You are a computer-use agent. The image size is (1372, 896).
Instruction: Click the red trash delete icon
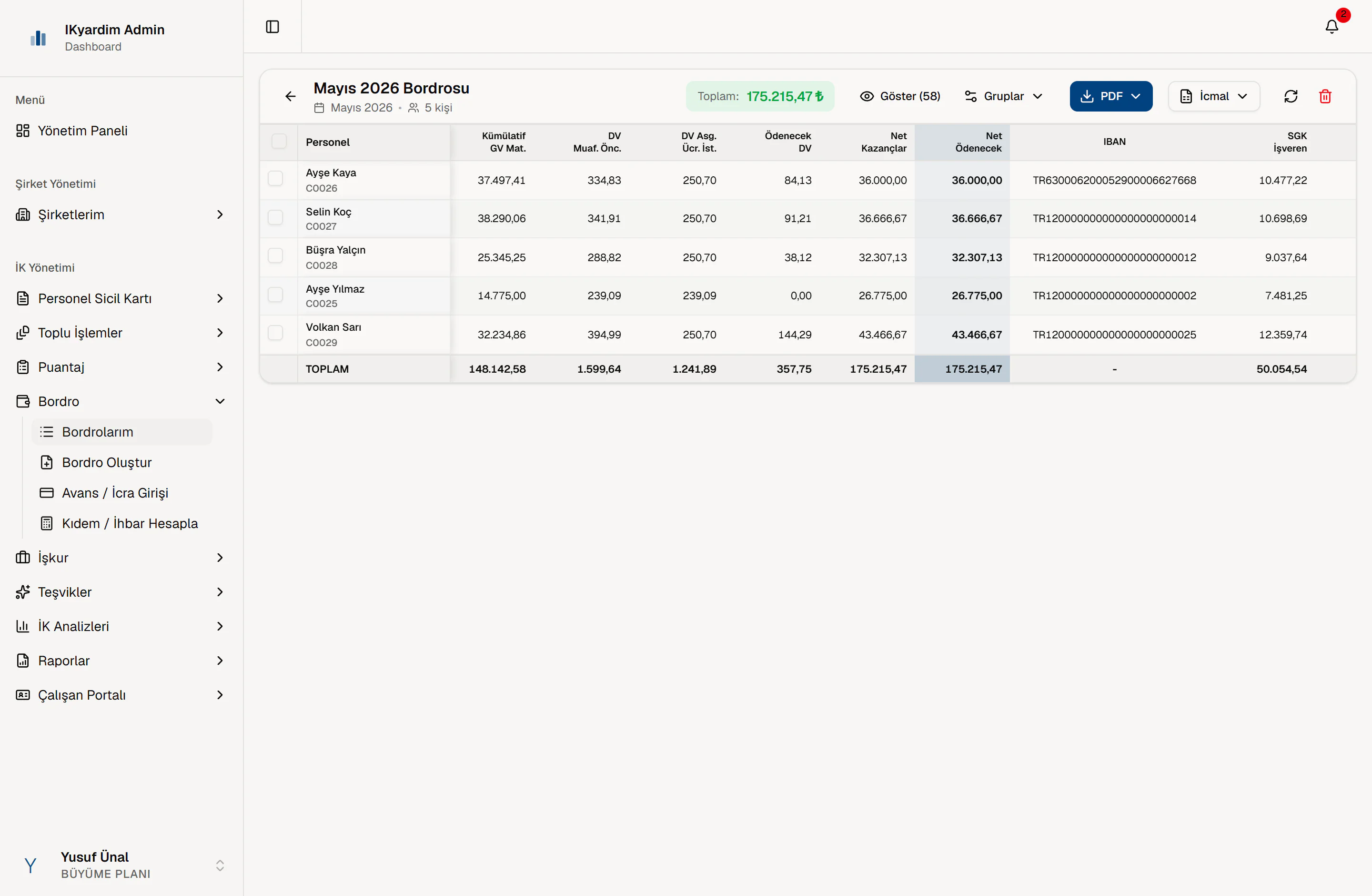[x=1325, y=96]
